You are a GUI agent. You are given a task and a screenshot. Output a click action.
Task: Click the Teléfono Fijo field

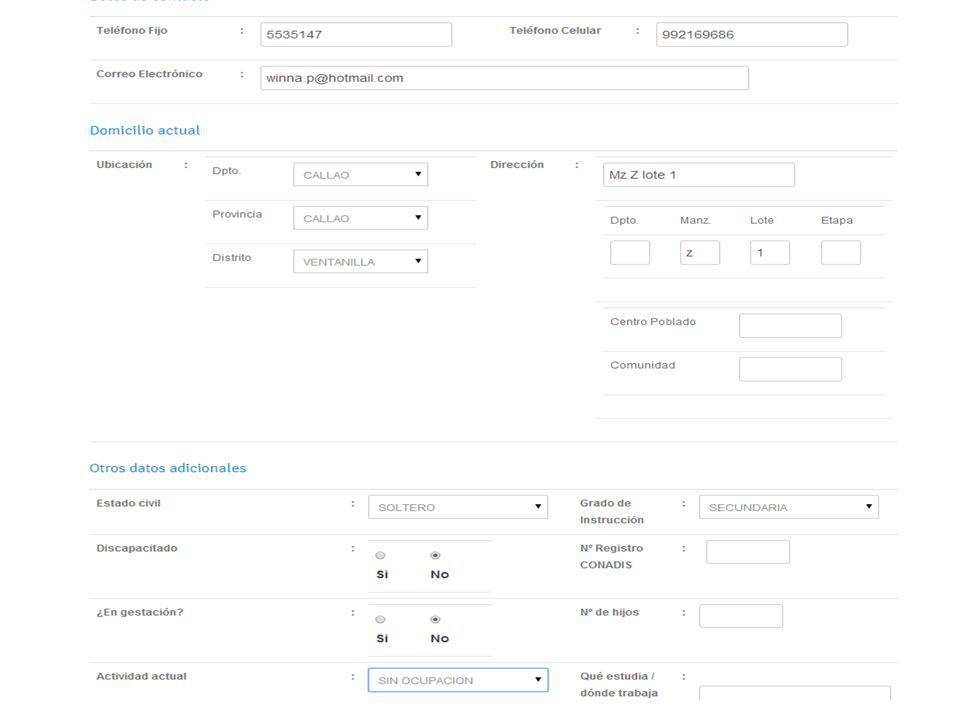[356, 34]
